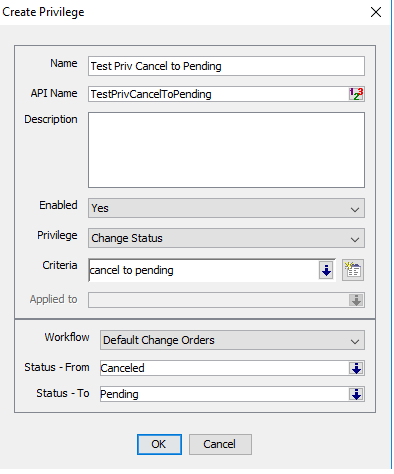Expand the Workflow dropdown Default Change Orders

232,340
